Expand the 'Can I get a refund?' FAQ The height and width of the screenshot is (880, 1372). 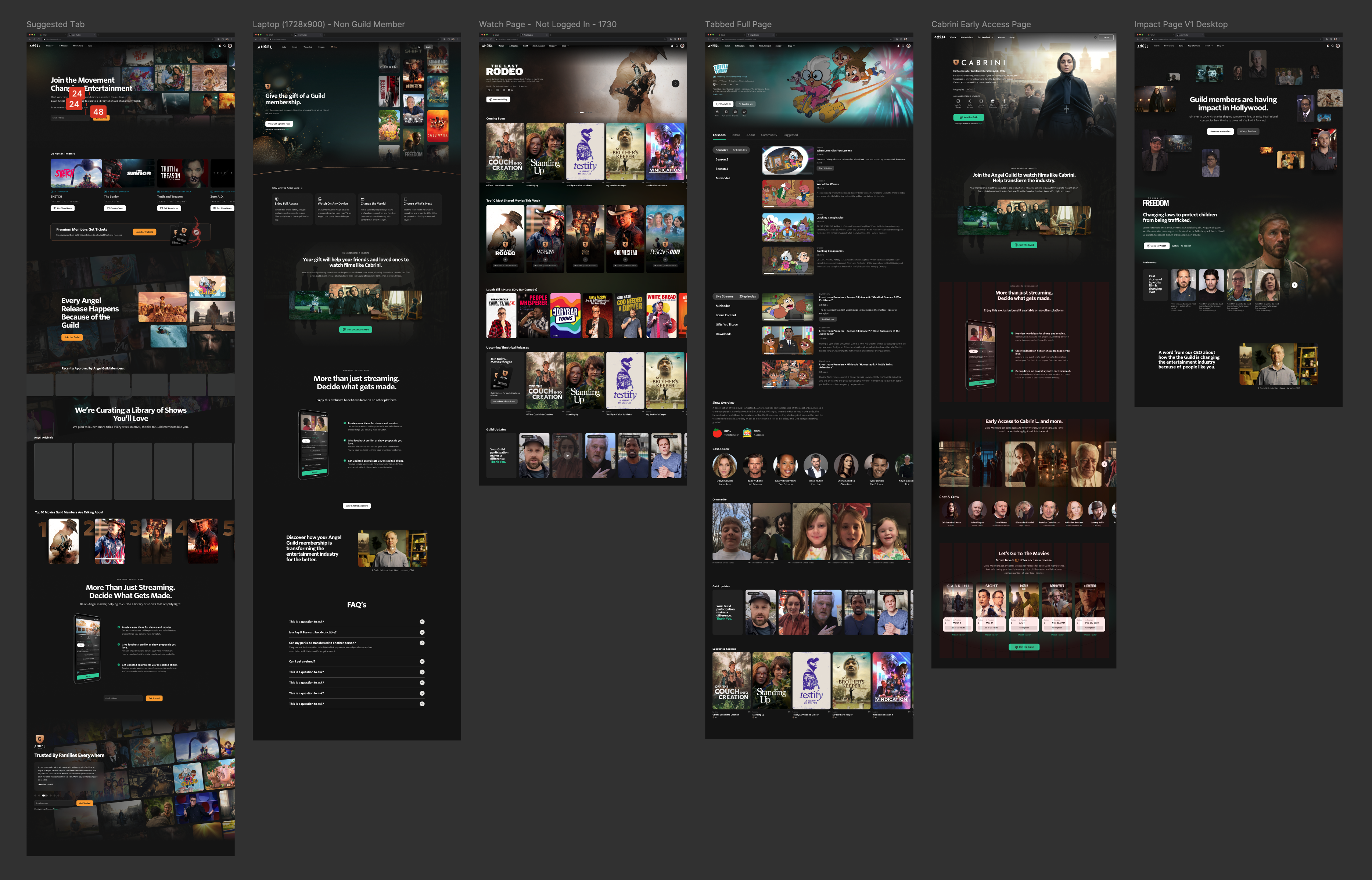point(422,661)
